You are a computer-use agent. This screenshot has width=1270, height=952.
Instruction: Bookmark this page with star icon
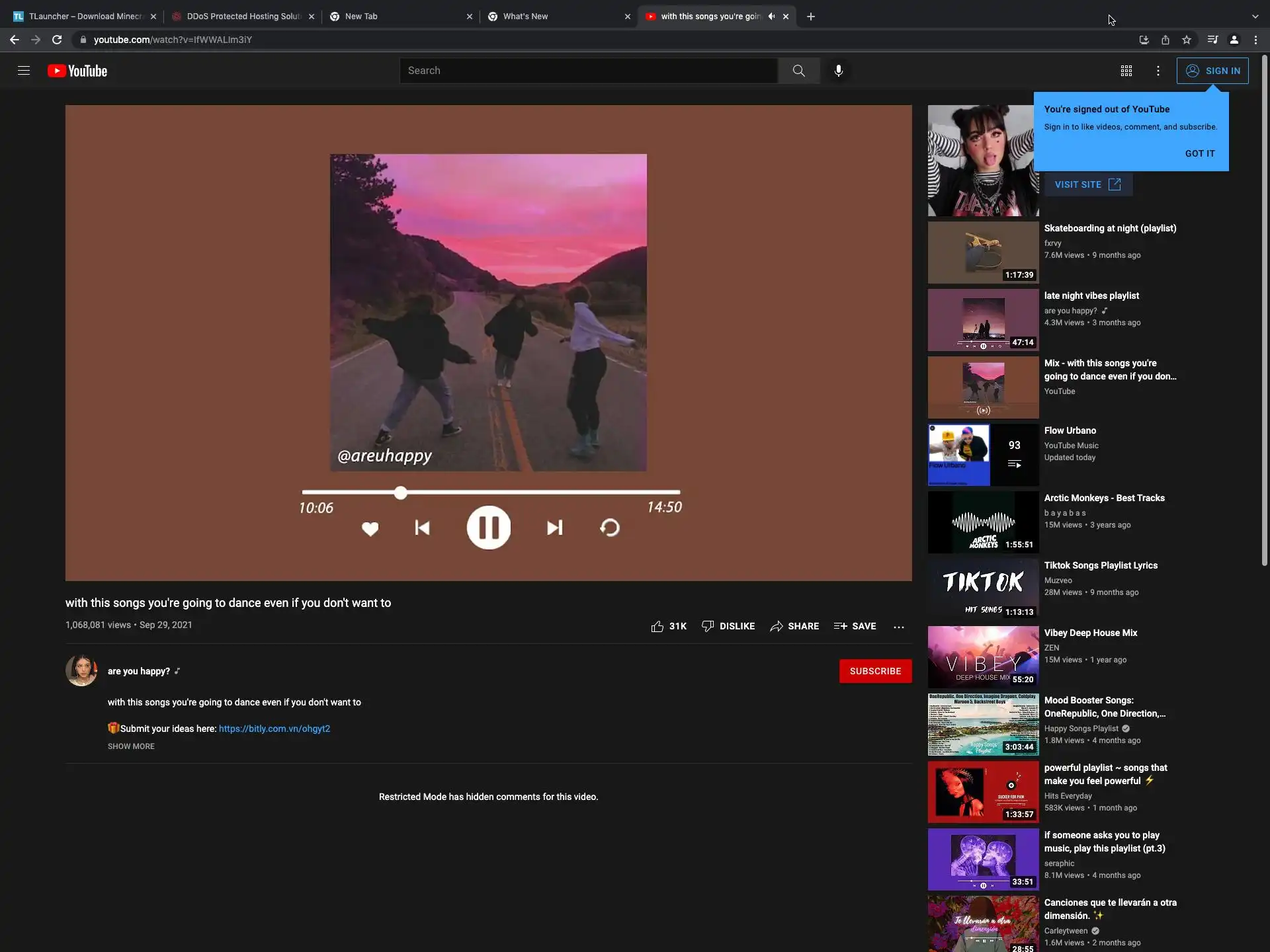pos(1187,40)
